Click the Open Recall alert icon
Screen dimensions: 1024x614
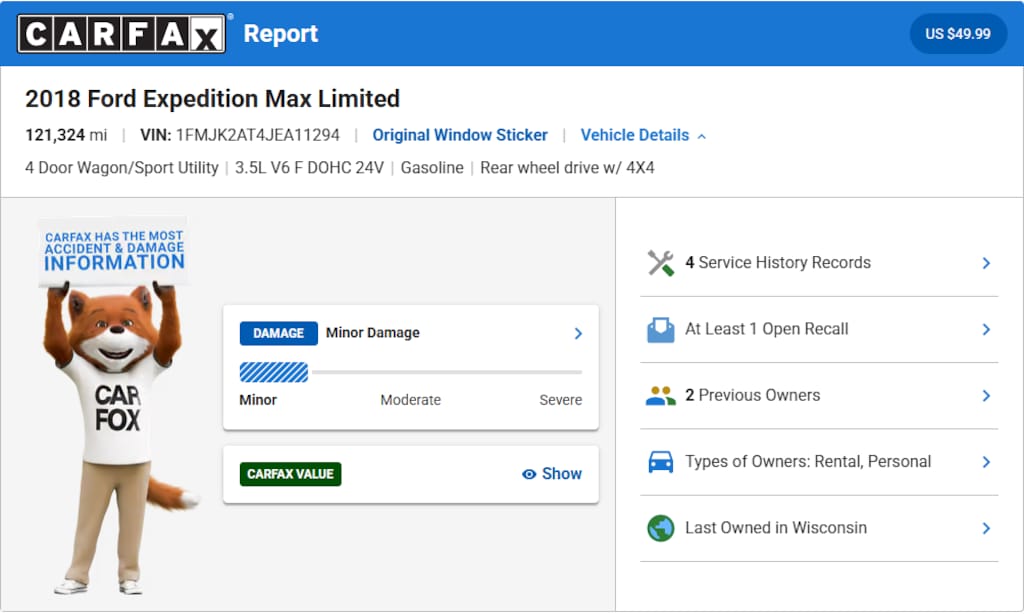coord(660,330)
